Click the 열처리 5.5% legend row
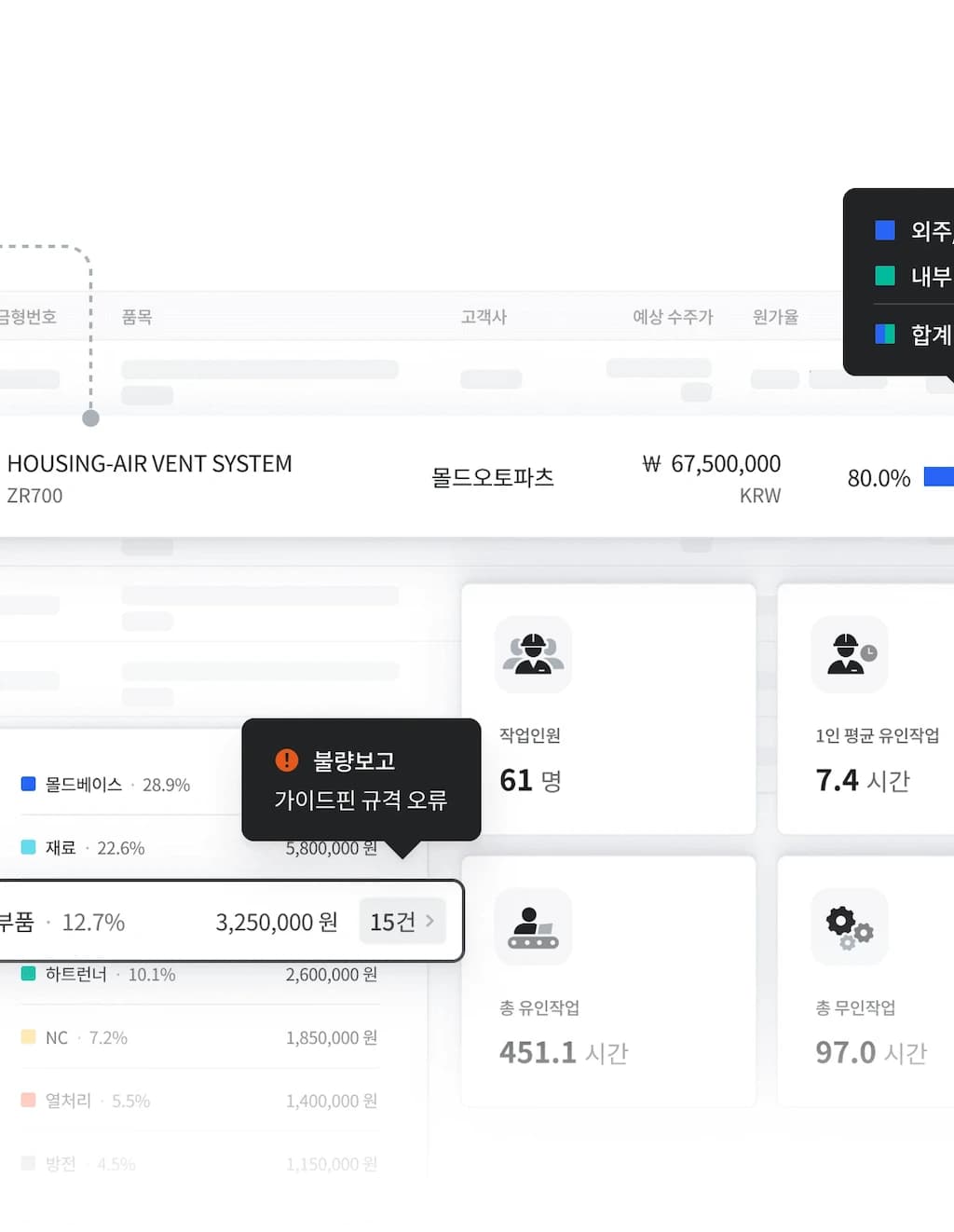 [x=86, y=1101]
